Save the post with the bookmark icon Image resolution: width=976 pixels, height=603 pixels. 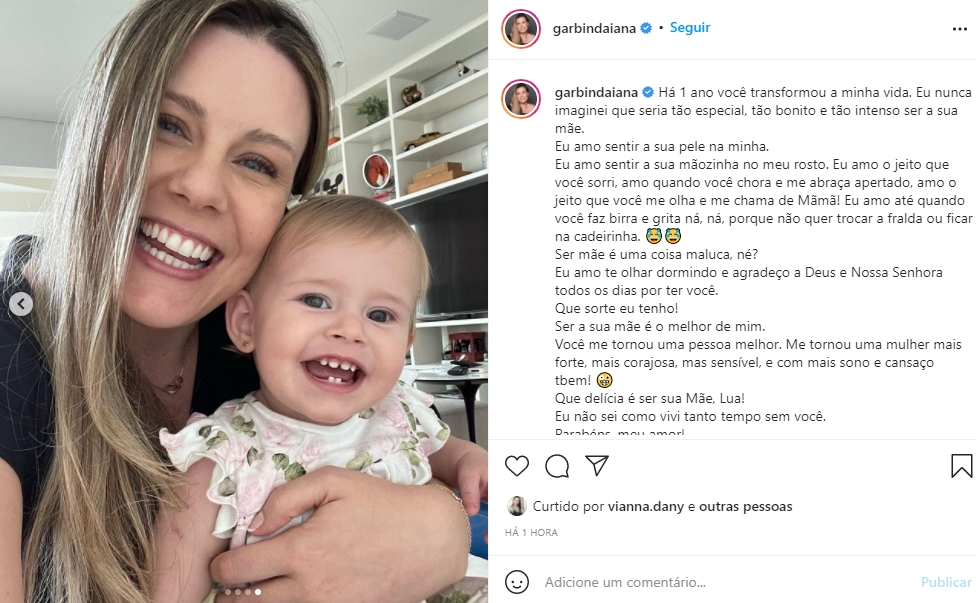962,466
